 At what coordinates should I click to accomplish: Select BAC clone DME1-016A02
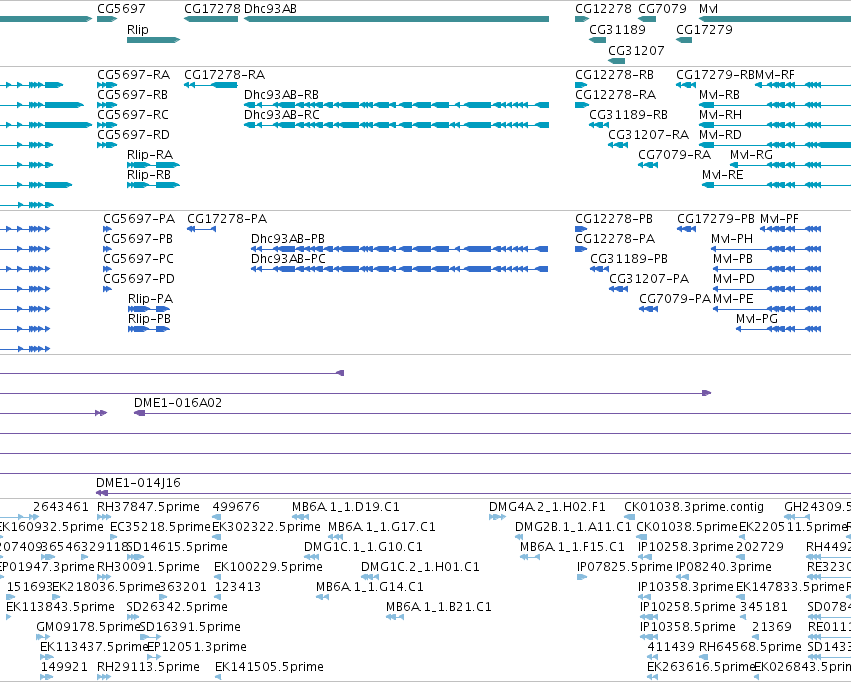492,413
